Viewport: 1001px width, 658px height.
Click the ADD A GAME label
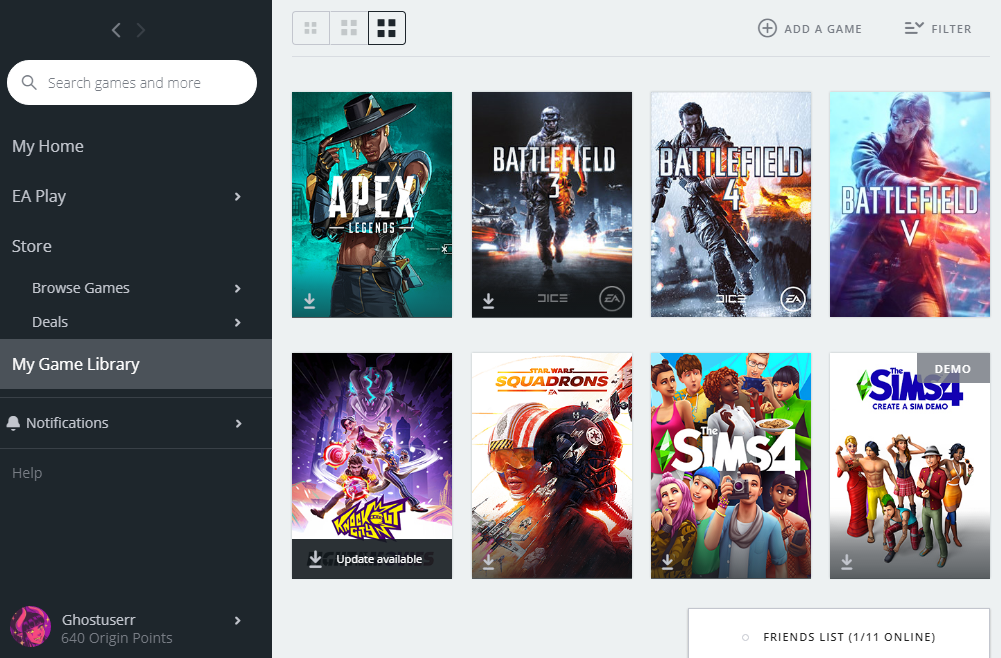click(823, 29)
